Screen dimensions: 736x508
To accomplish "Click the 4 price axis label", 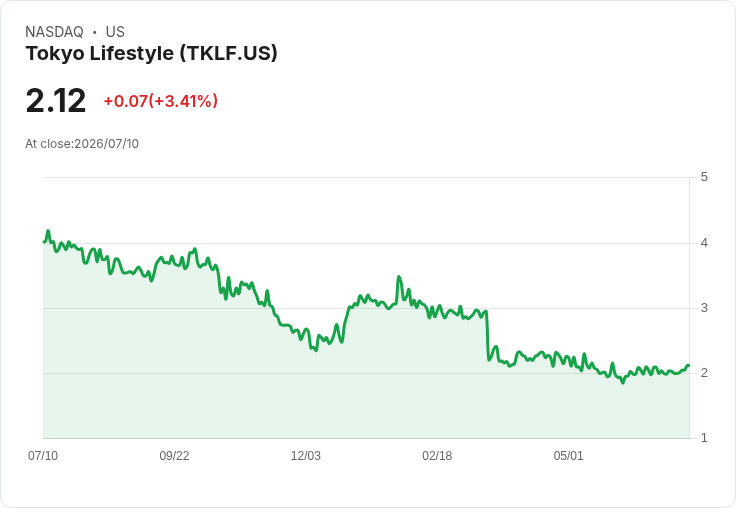I will point(704,243).
